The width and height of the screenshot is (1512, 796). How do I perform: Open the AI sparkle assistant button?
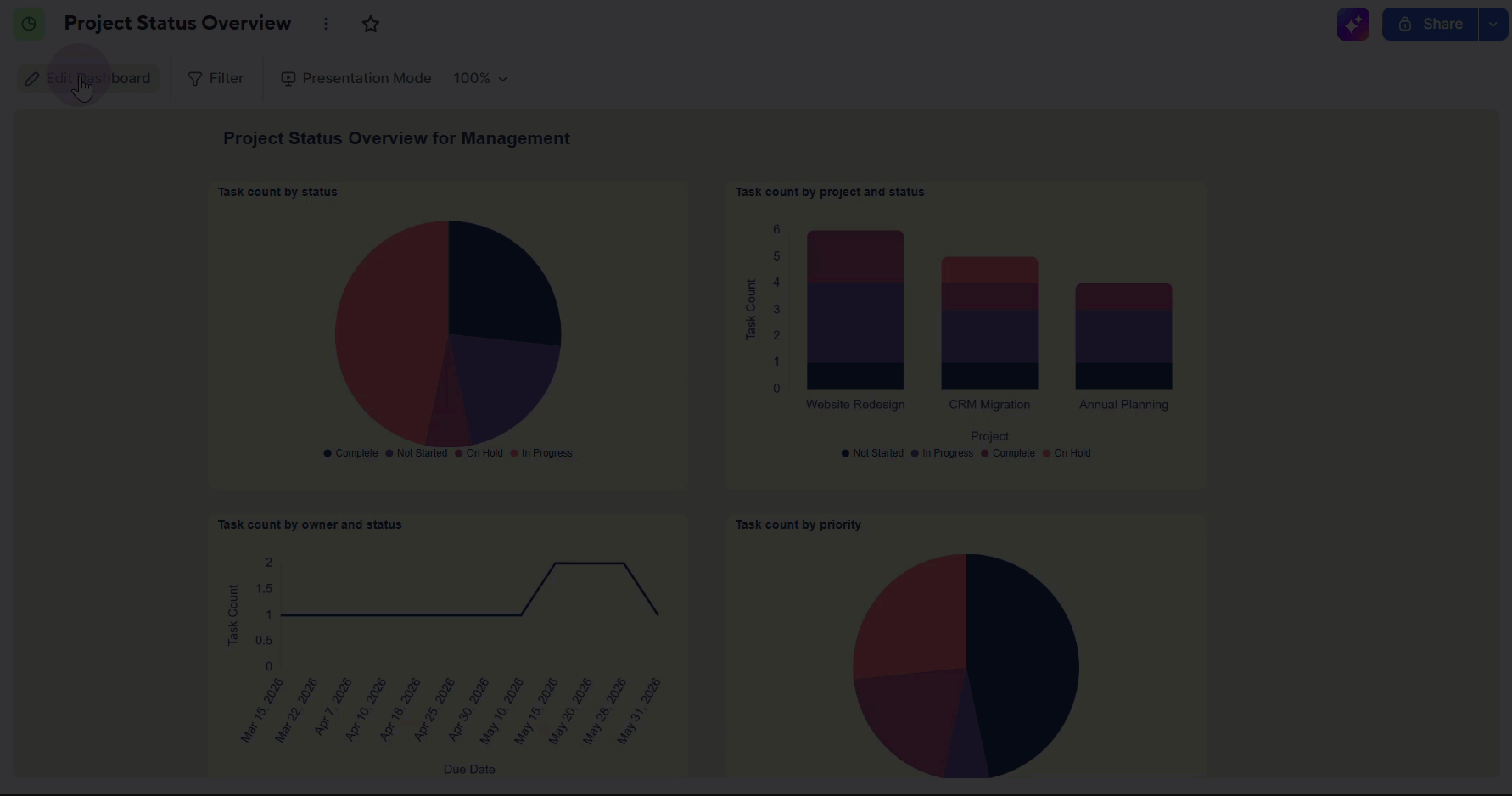click(x=1353, y=24)
